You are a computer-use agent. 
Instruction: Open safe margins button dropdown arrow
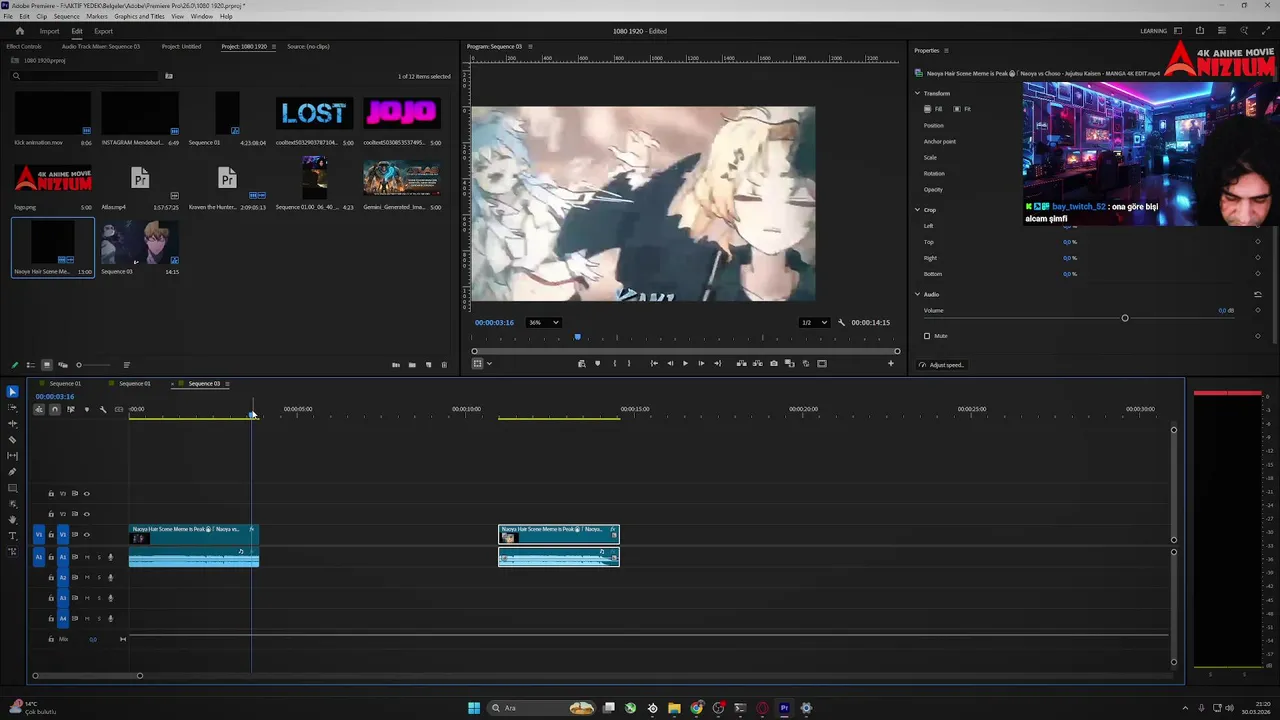(489, 363)
